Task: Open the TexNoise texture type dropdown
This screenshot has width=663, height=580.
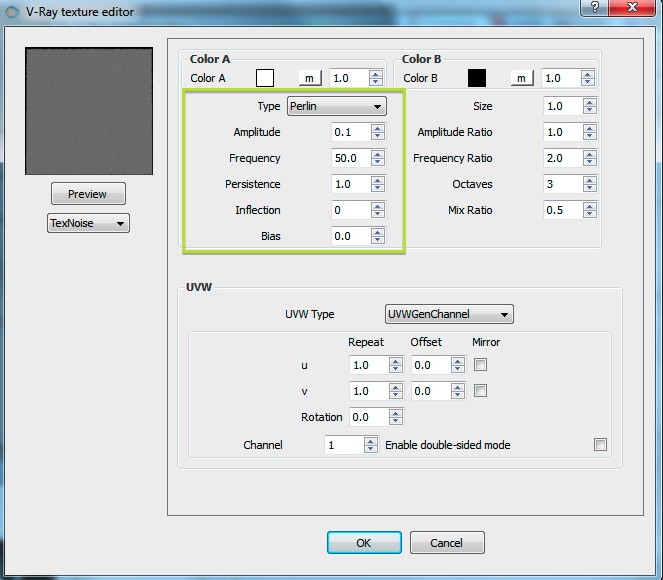Action: tap(88, 223)
